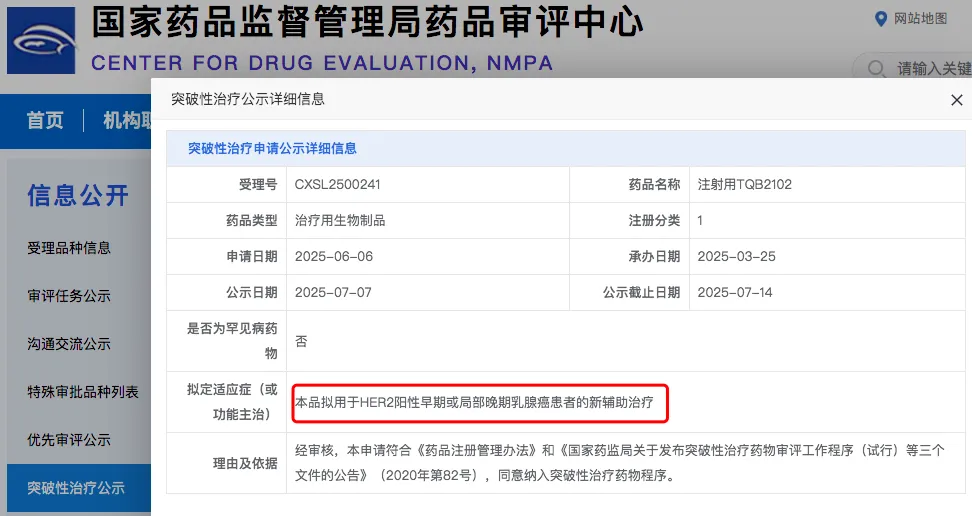Click the 理由及依据 label cell

[x=226, y=463]
